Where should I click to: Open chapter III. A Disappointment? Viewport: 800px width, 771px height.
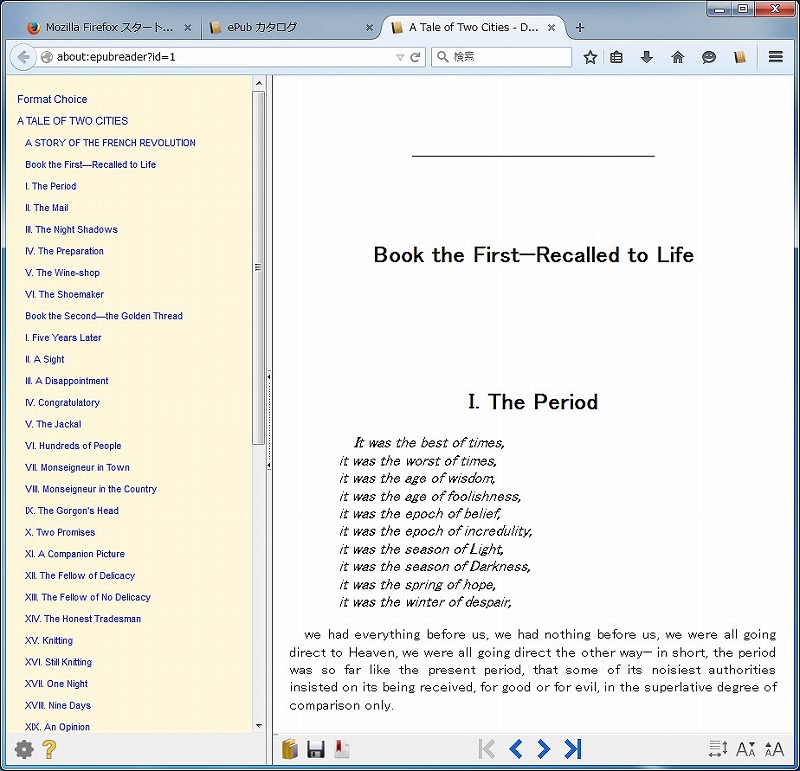click(x=67, y=381)
